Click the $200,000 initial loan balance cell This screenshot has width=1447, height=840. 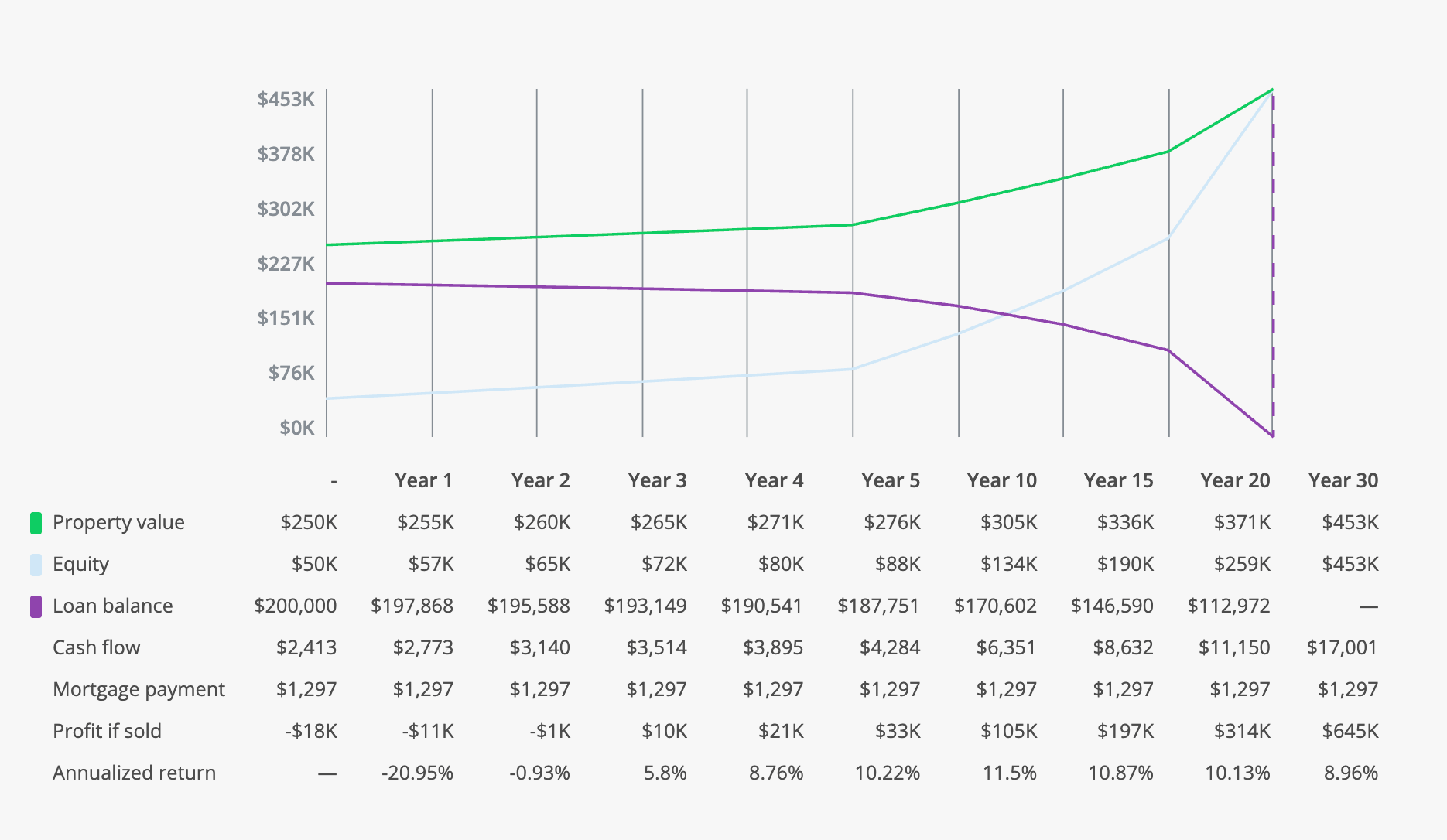[296, 606]
